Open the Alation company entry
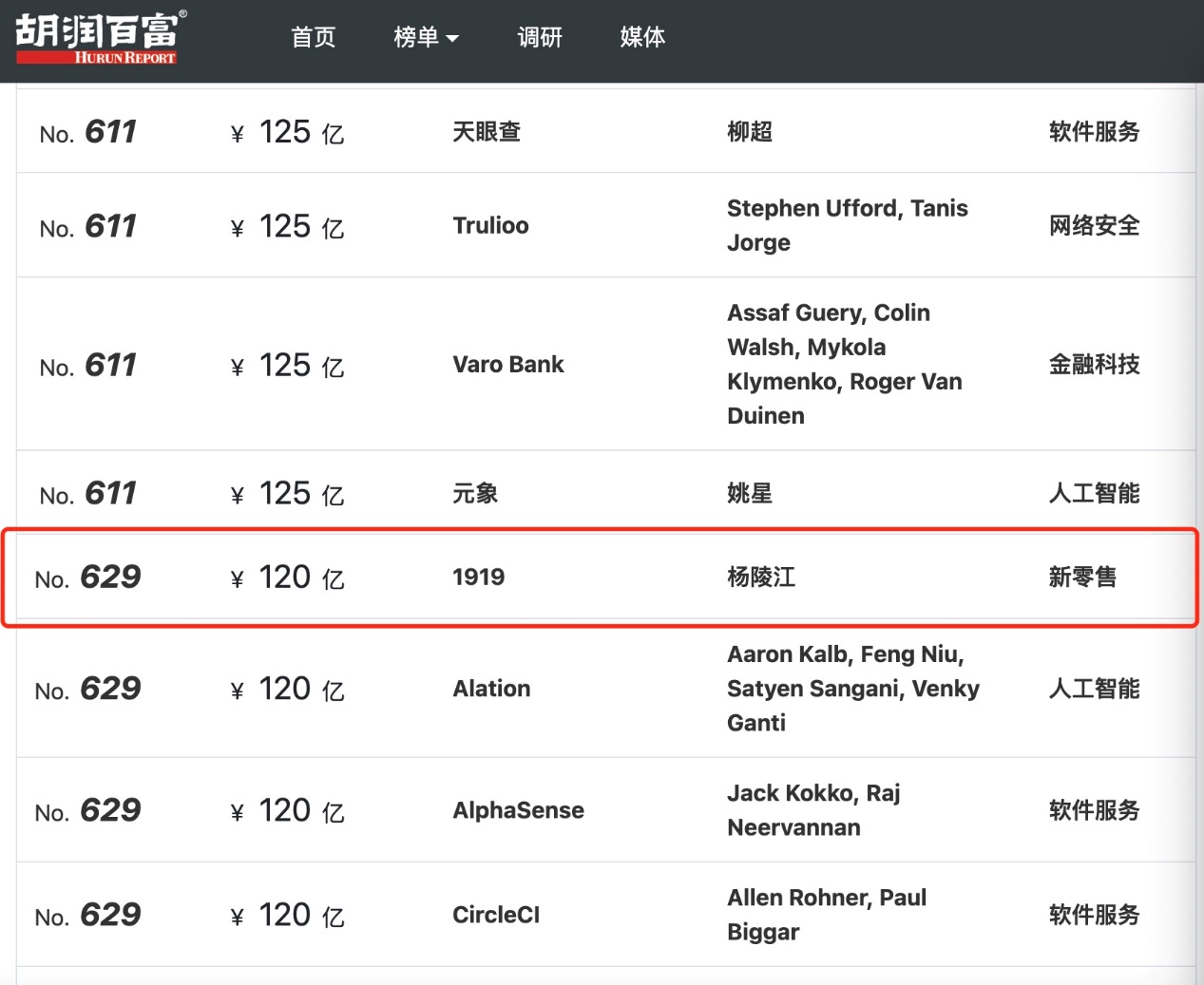Screen dimensions: 1204x985 491,689
